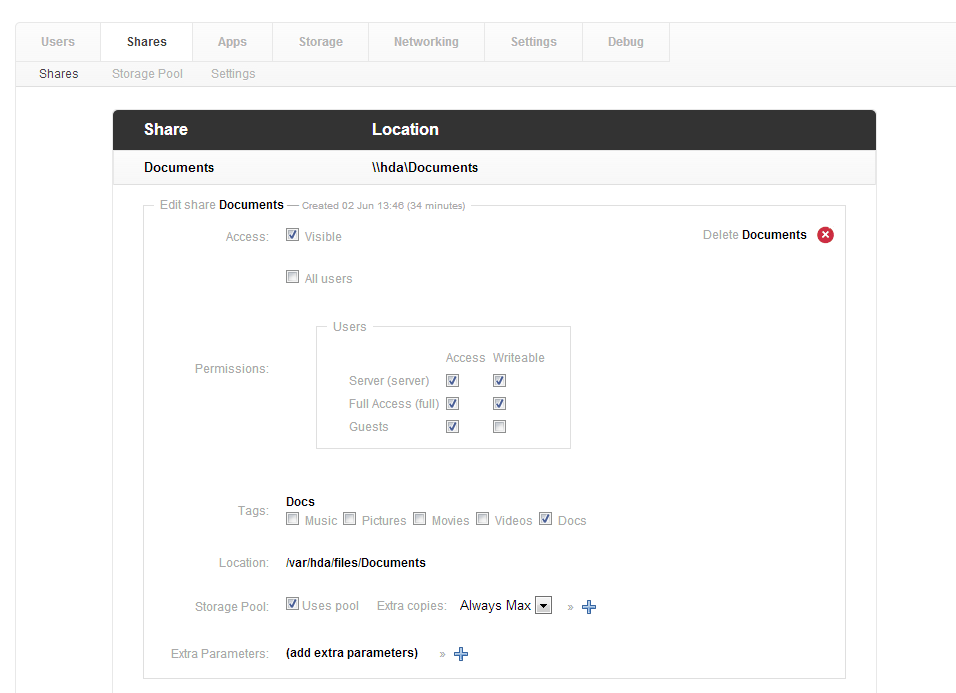Select the Shares sub-tab
Viewport: 956px width, 693px height.
tap(59, 74)
